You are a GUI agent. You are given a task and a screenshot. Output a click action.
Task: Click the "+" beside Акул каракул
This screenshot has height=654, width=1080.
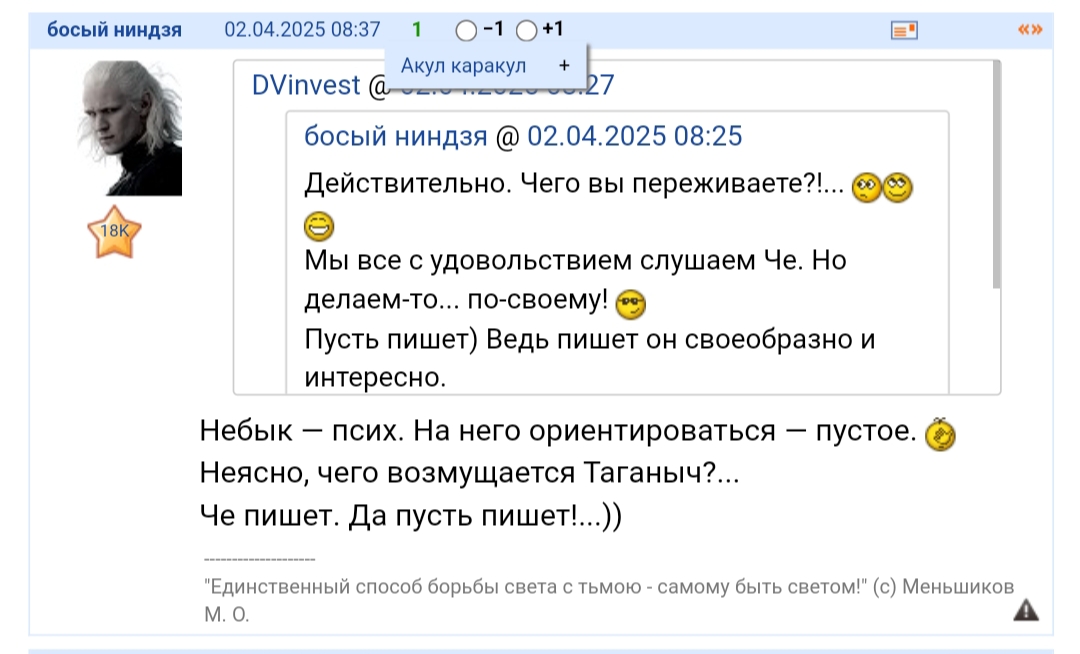(x=564, y=66)
